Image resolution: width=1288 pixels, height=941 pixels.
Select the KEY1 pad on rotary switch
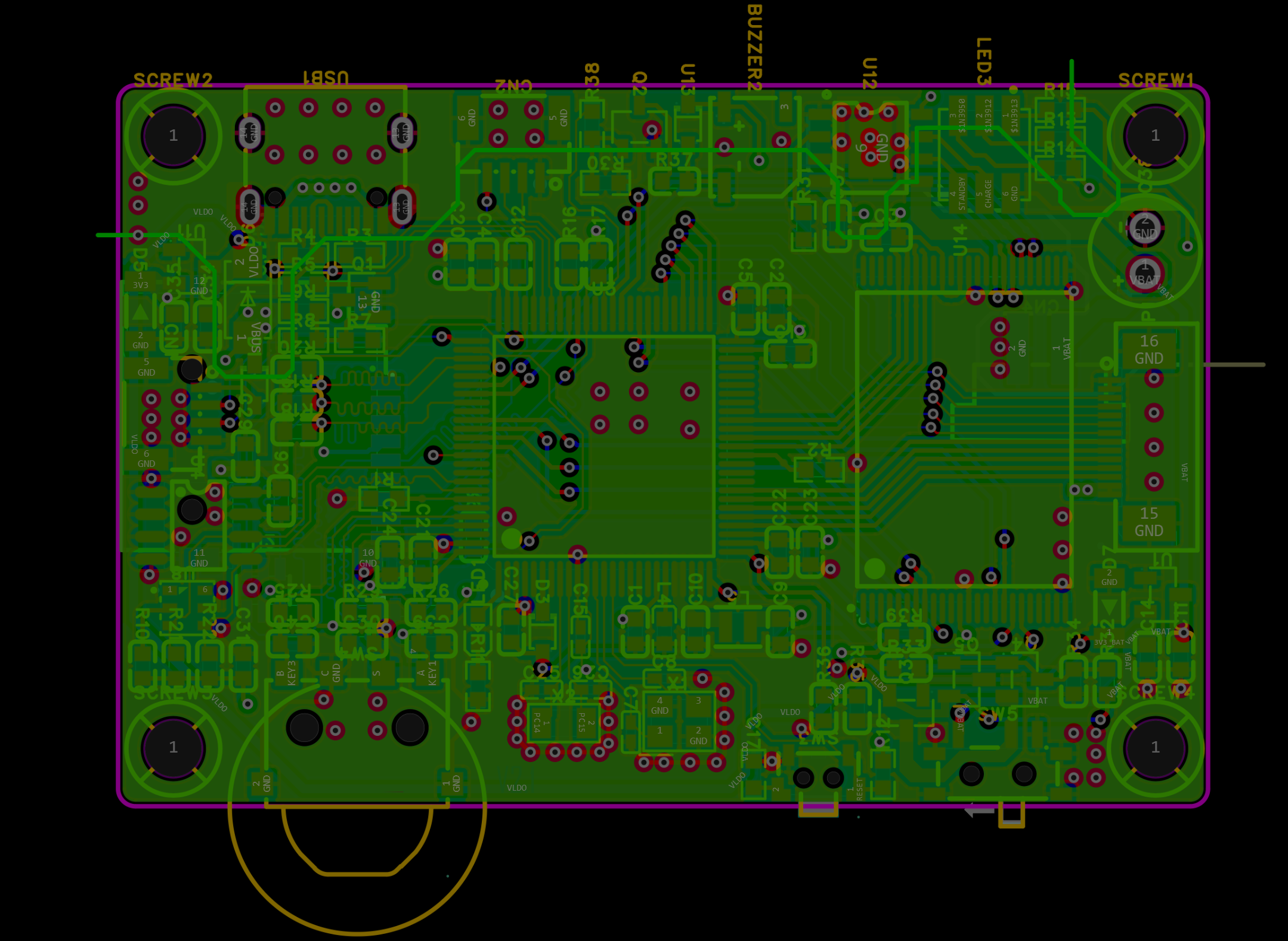coord(428,673)
